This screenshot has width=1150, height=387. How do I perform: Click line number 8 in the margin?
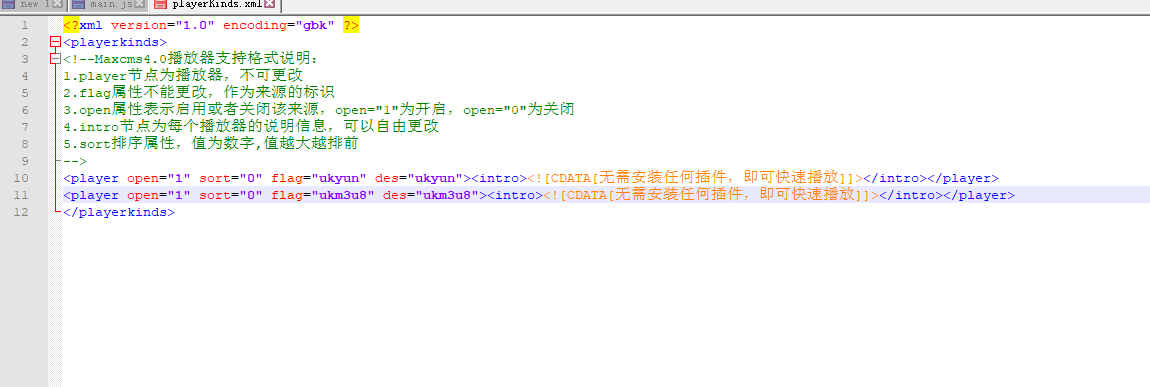(x=25, y=144)
